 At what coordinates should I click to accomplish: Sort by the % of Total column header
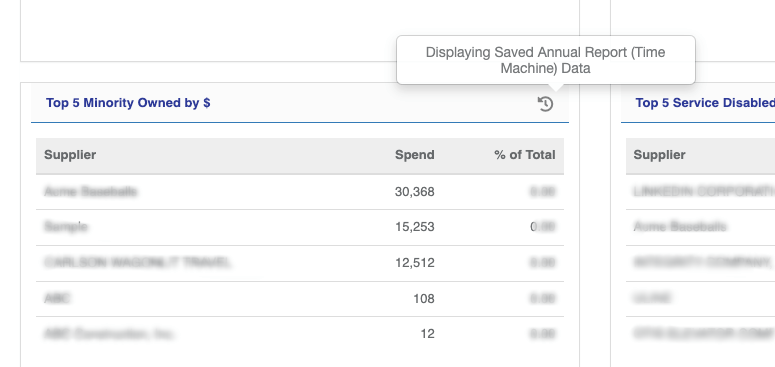pos(524,155)
